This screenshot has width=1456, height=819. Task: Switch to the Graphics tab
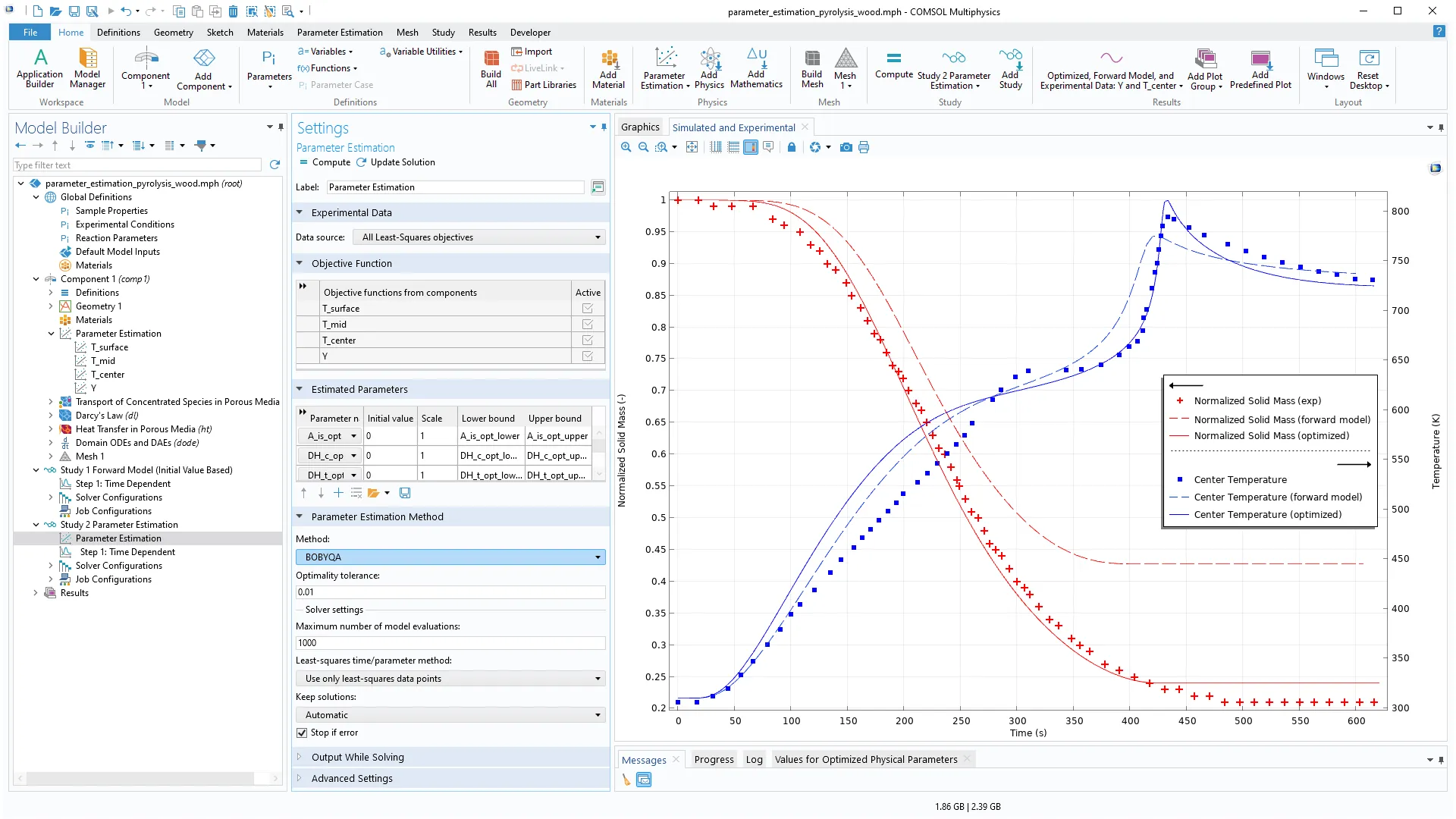tap(640, 127)
